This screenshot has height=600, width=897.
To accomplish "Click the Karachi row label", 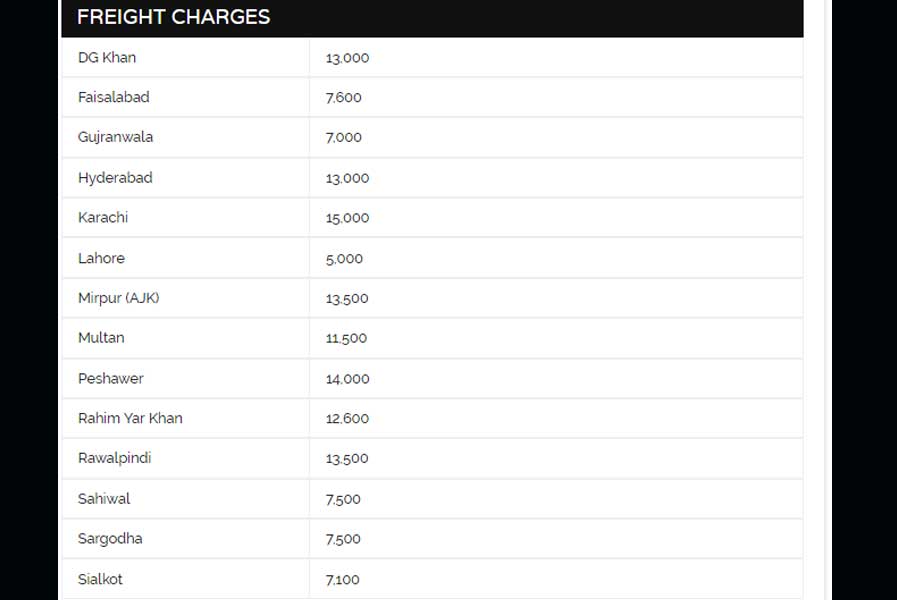I will point(103,217).
